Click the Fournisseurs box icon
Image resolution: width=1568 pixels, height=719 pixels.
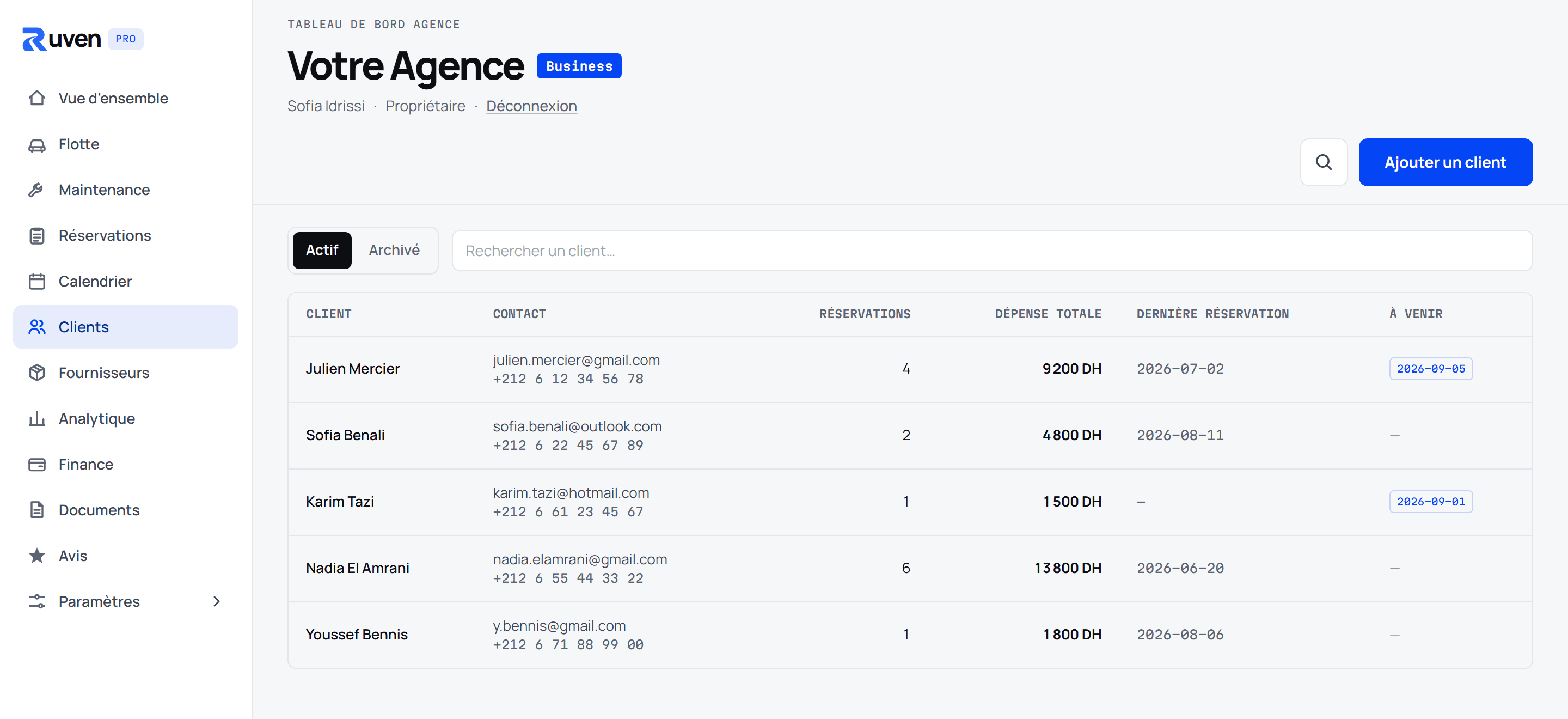point(37,373)
